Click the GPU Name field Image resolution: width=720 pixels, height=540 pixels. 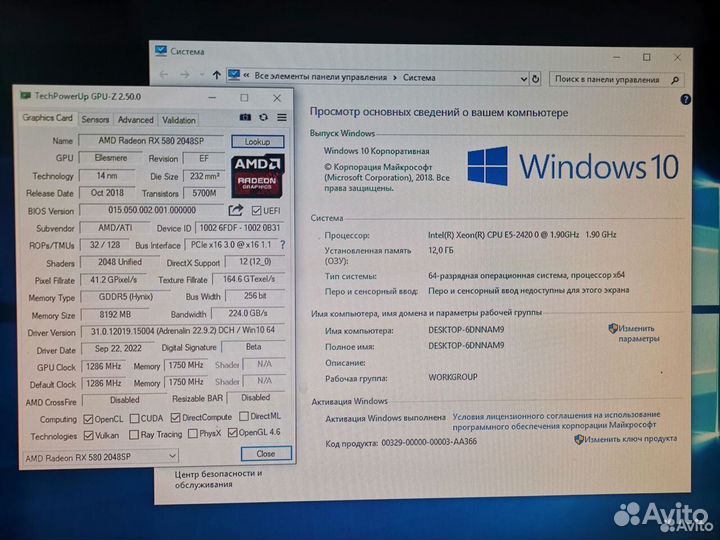point(152,141)
